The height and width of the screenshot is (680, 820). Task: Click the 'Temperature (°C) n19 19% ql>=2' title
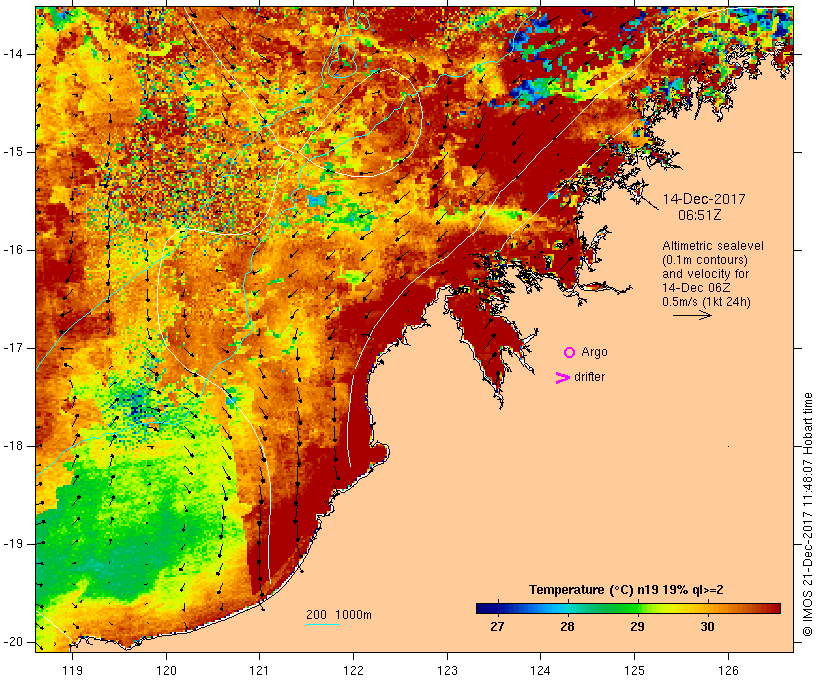[626, 590]
